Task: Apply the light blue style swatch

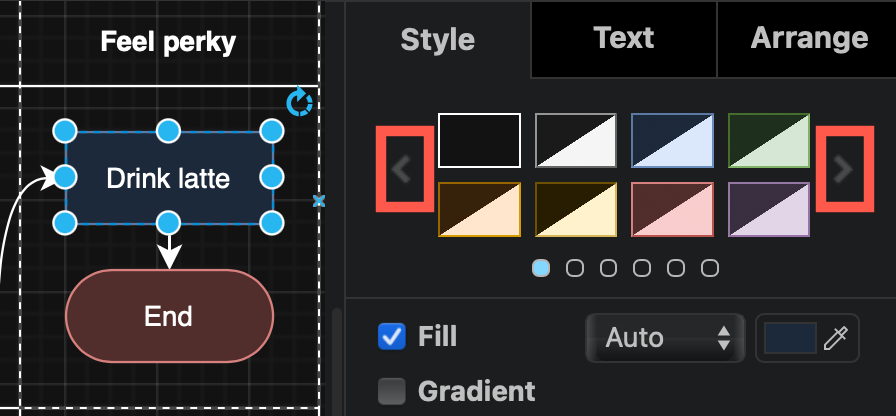Action: [672, 140]
